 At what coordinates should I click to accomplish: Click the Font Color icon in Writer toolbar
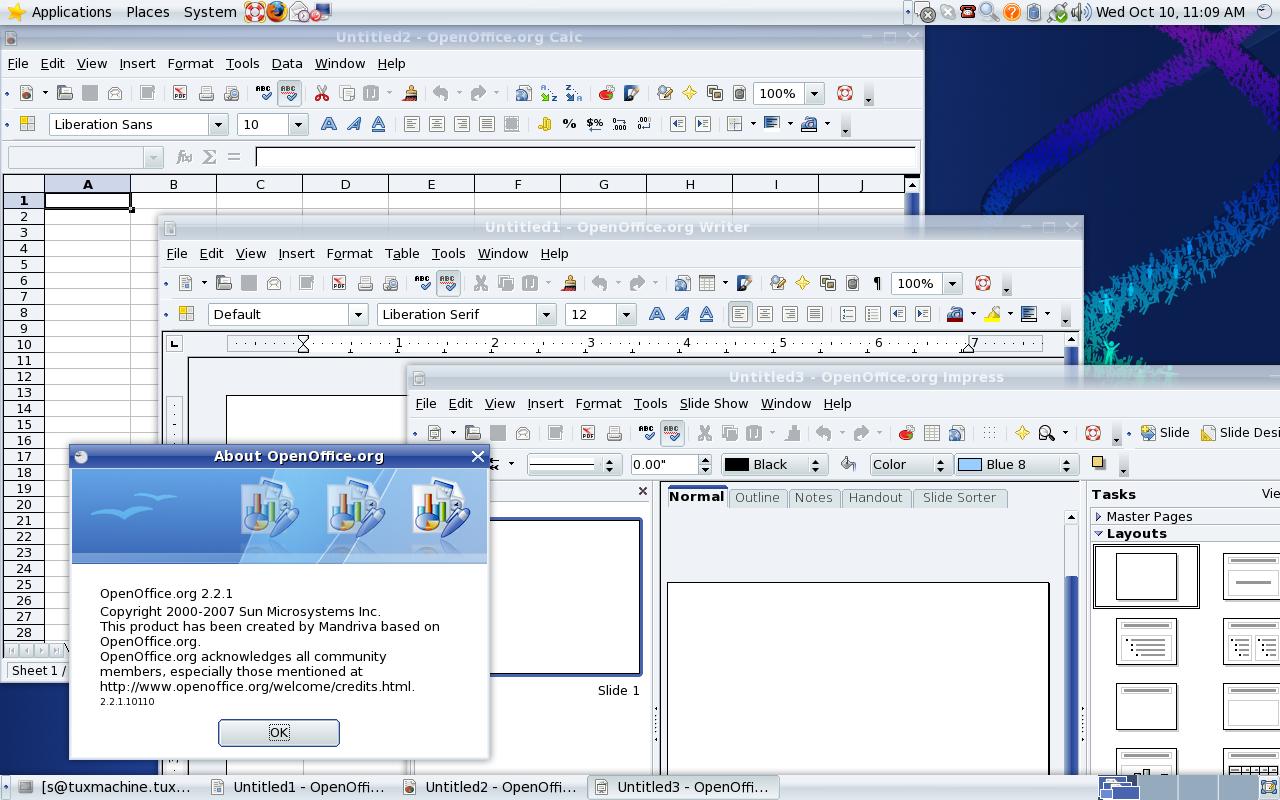(x=955, y=314)
